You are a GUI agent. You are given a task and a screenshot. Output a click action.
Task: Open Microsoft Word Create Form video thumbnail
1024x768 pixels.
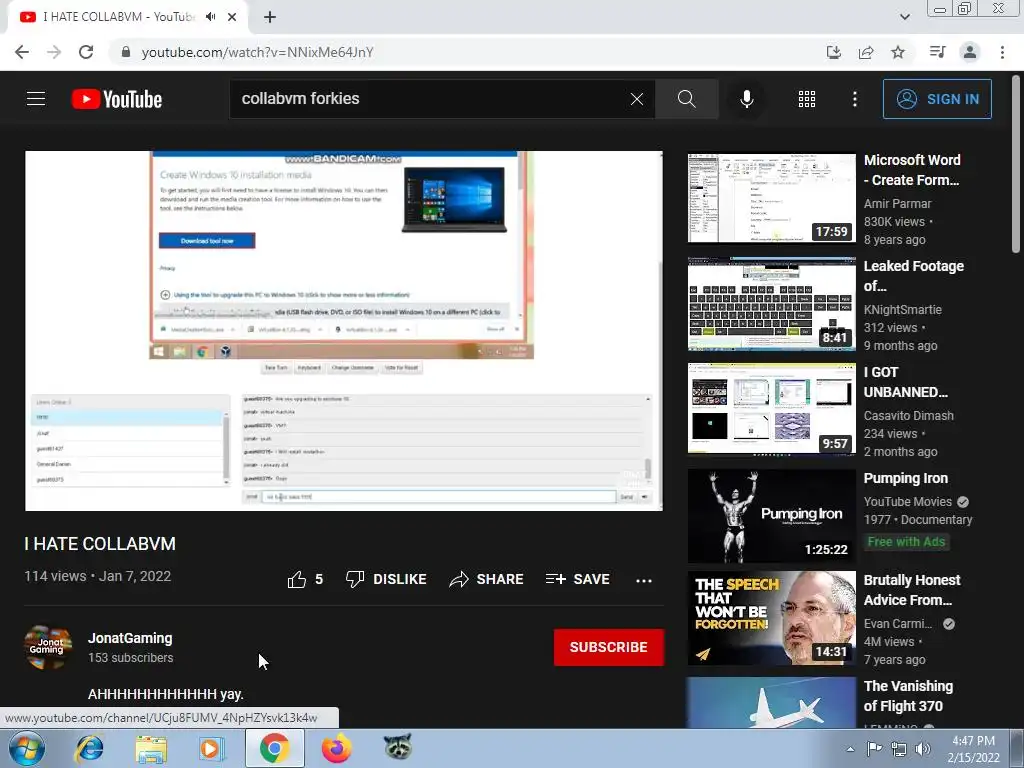click(771, 198)
